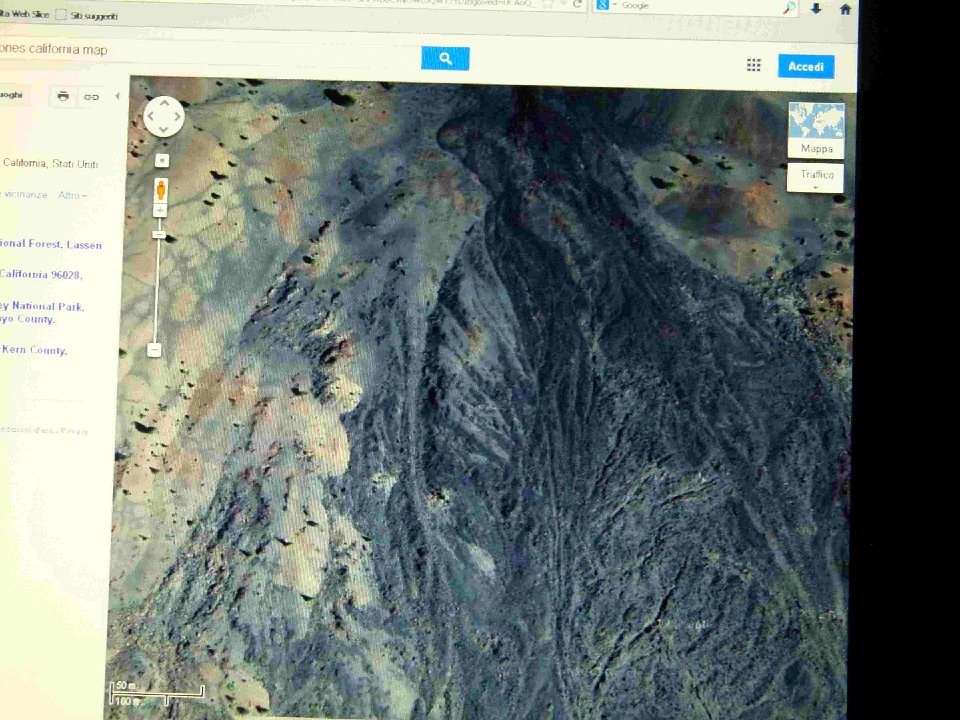Zoom in with the plus button
Screen dimensions: 960x720
click(x=160, y=211)
